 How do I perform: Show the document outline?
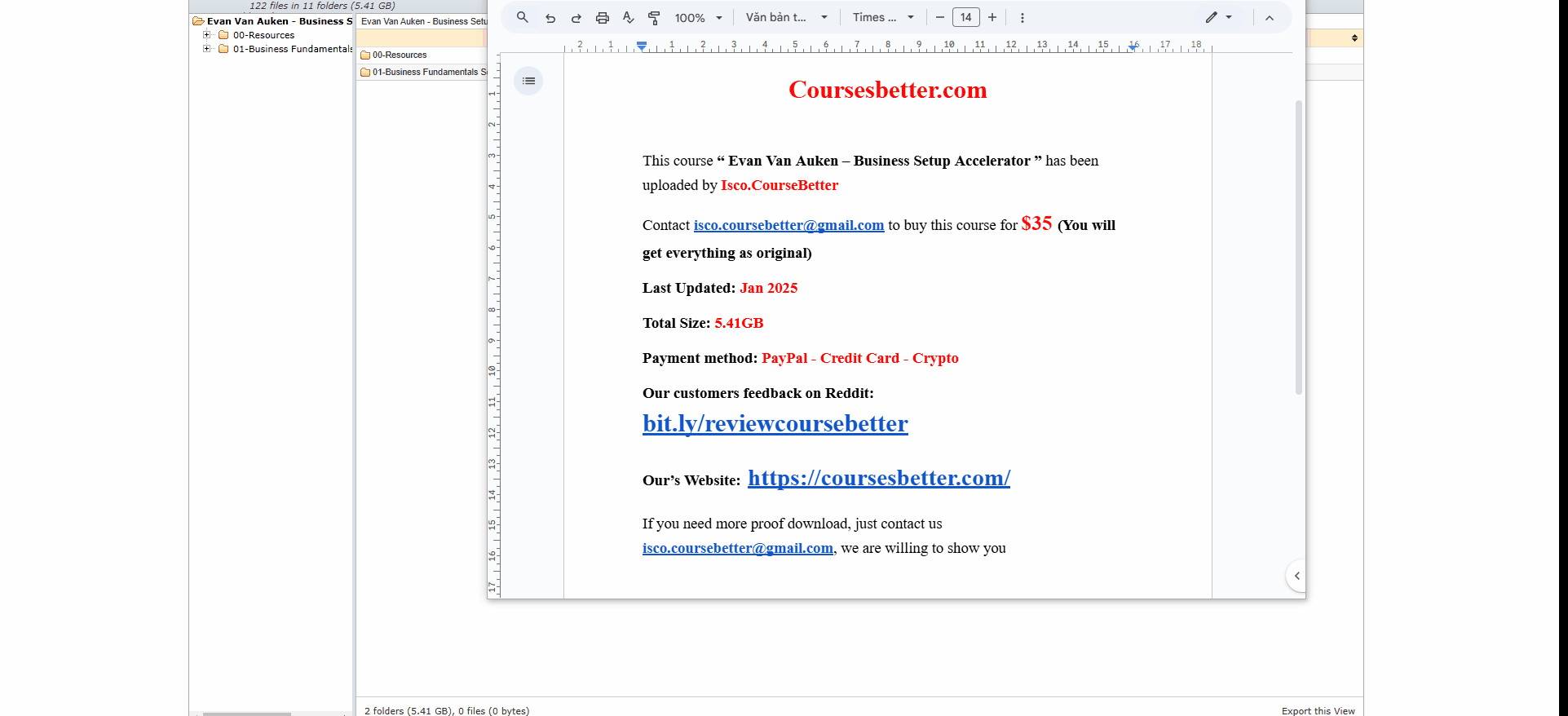point(528,81)
